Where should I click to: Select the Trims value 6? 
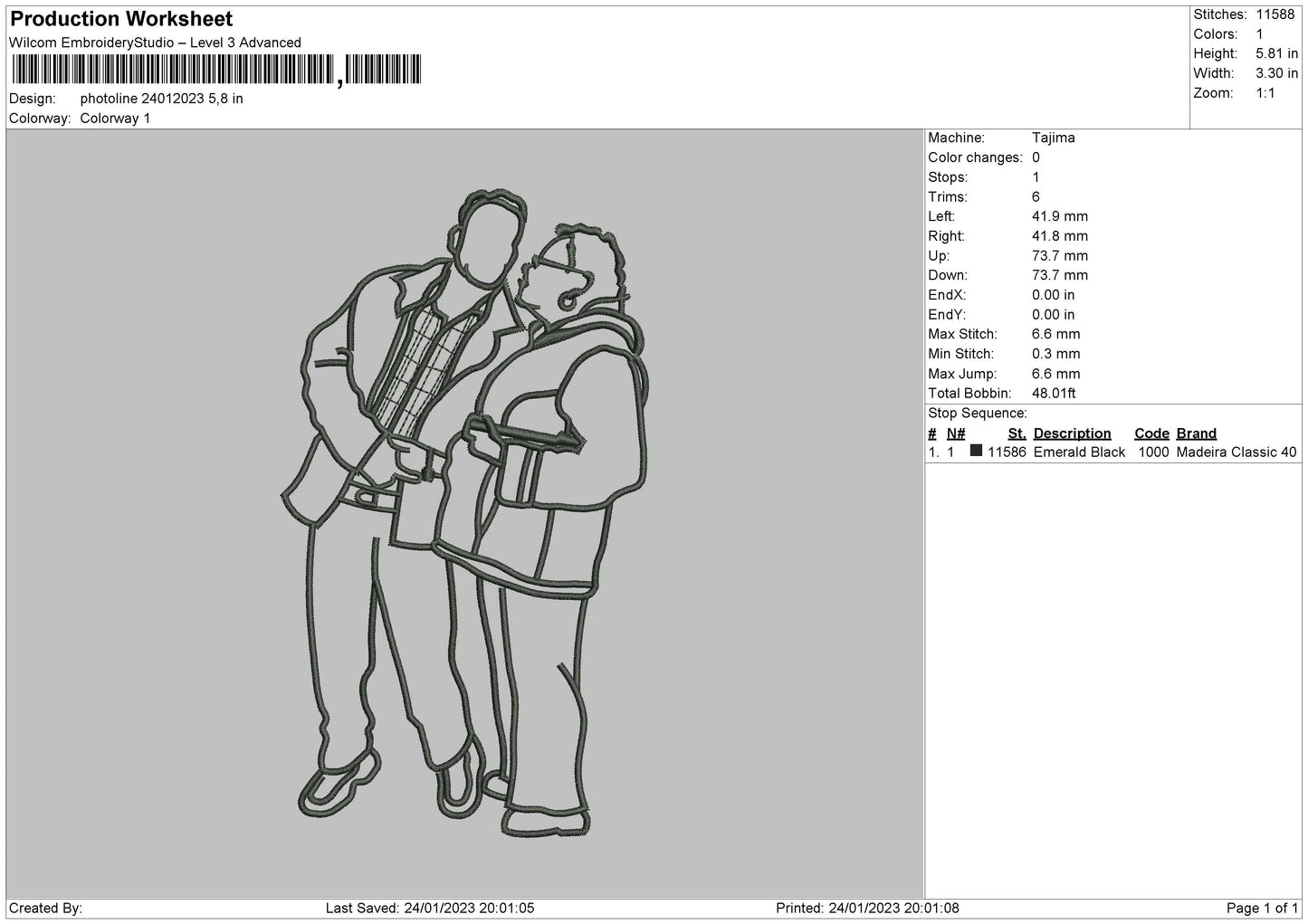(x=1036, y=197)
